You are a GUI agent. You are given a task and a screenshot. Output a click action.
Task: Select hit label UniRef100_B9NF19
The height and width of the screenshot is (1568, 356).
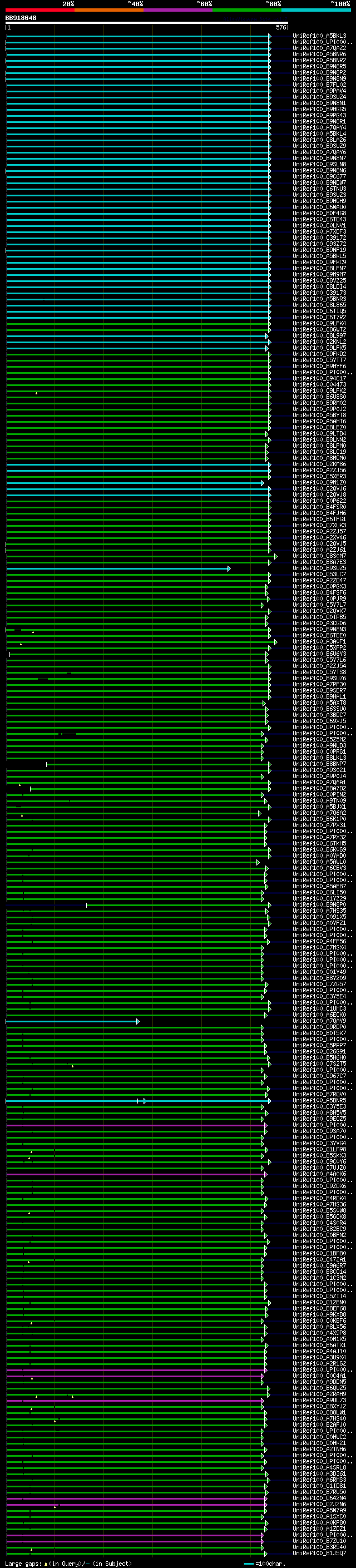319,250
